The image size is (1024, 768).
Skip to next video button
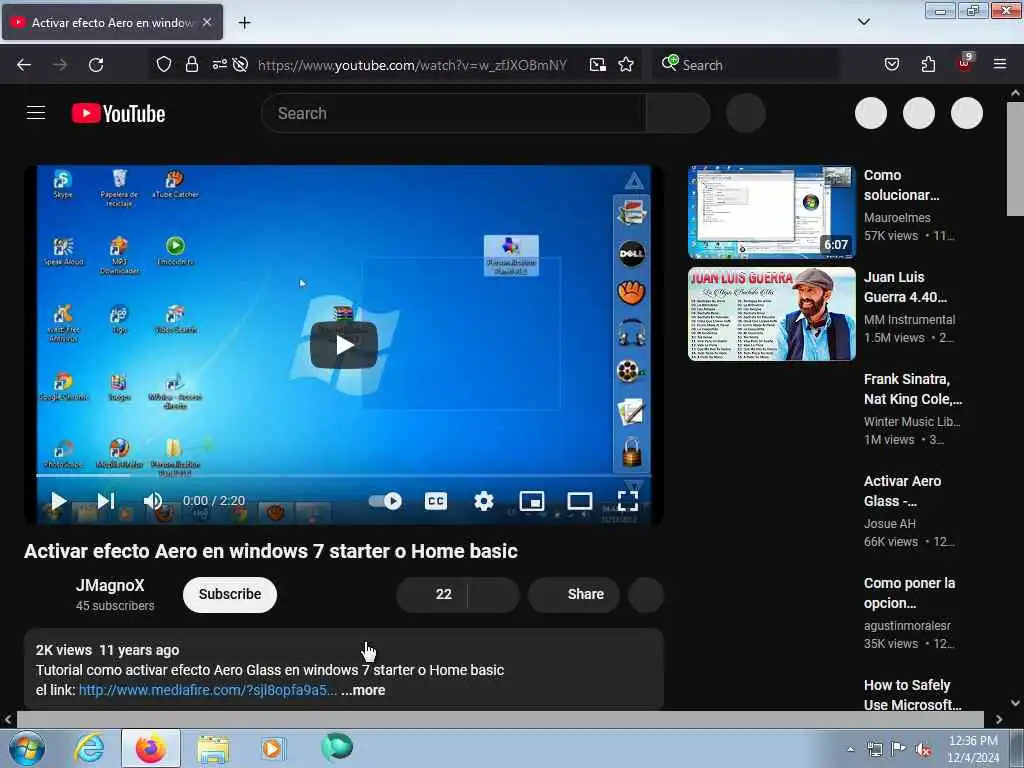click(x=106, y=501)
